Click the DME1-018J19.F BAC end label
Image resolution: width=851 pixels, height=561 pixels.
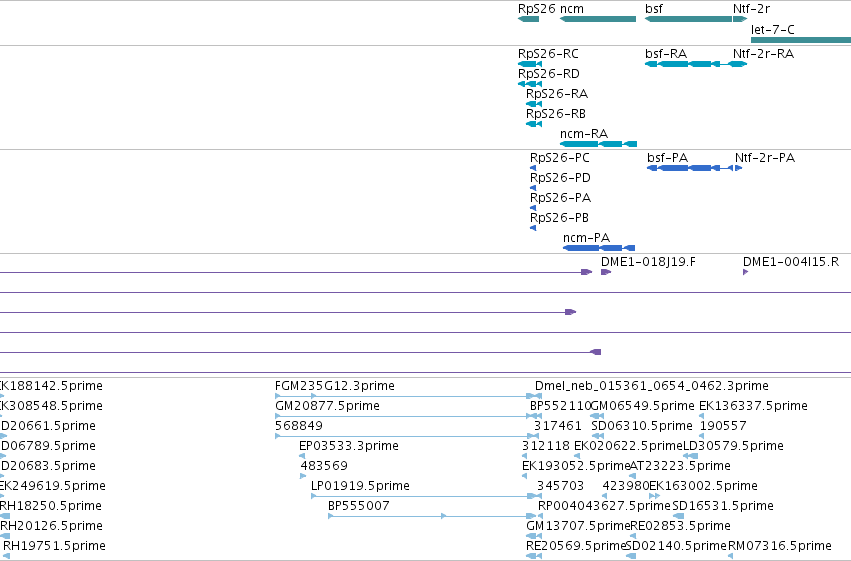pyautogui.click(x=648, y=262)
